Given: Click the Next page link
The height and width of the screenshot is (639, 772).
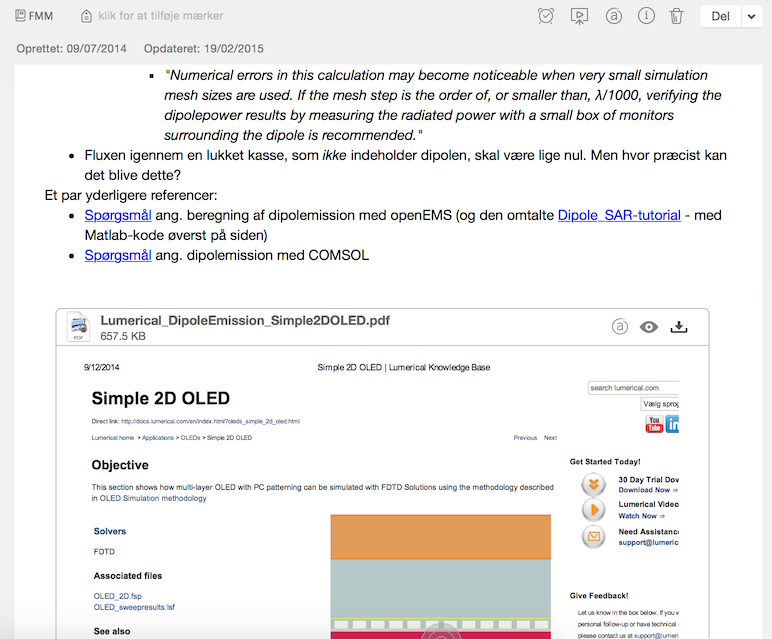Looking at the screenshot, I should tap(550, 438).
